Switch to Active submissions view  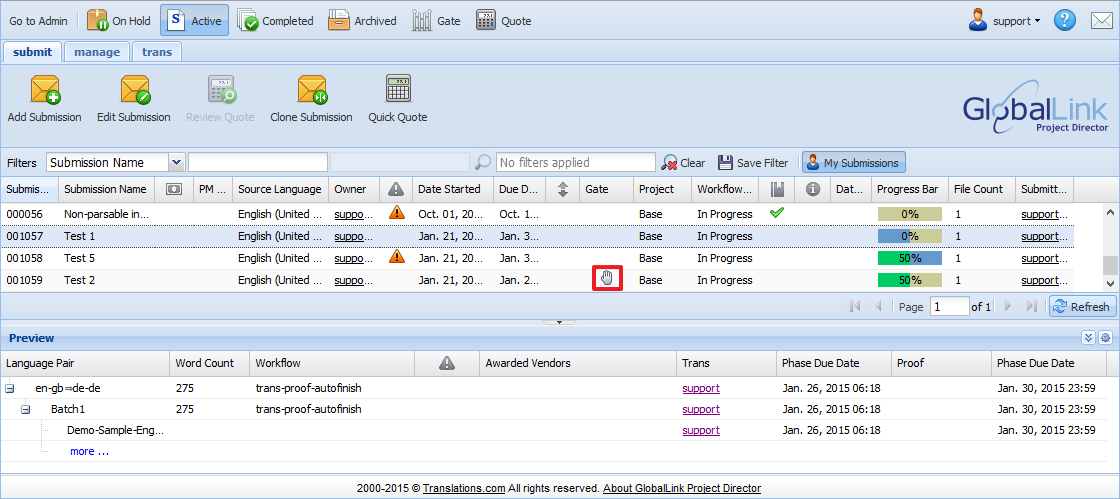click(x=194, y=21)
